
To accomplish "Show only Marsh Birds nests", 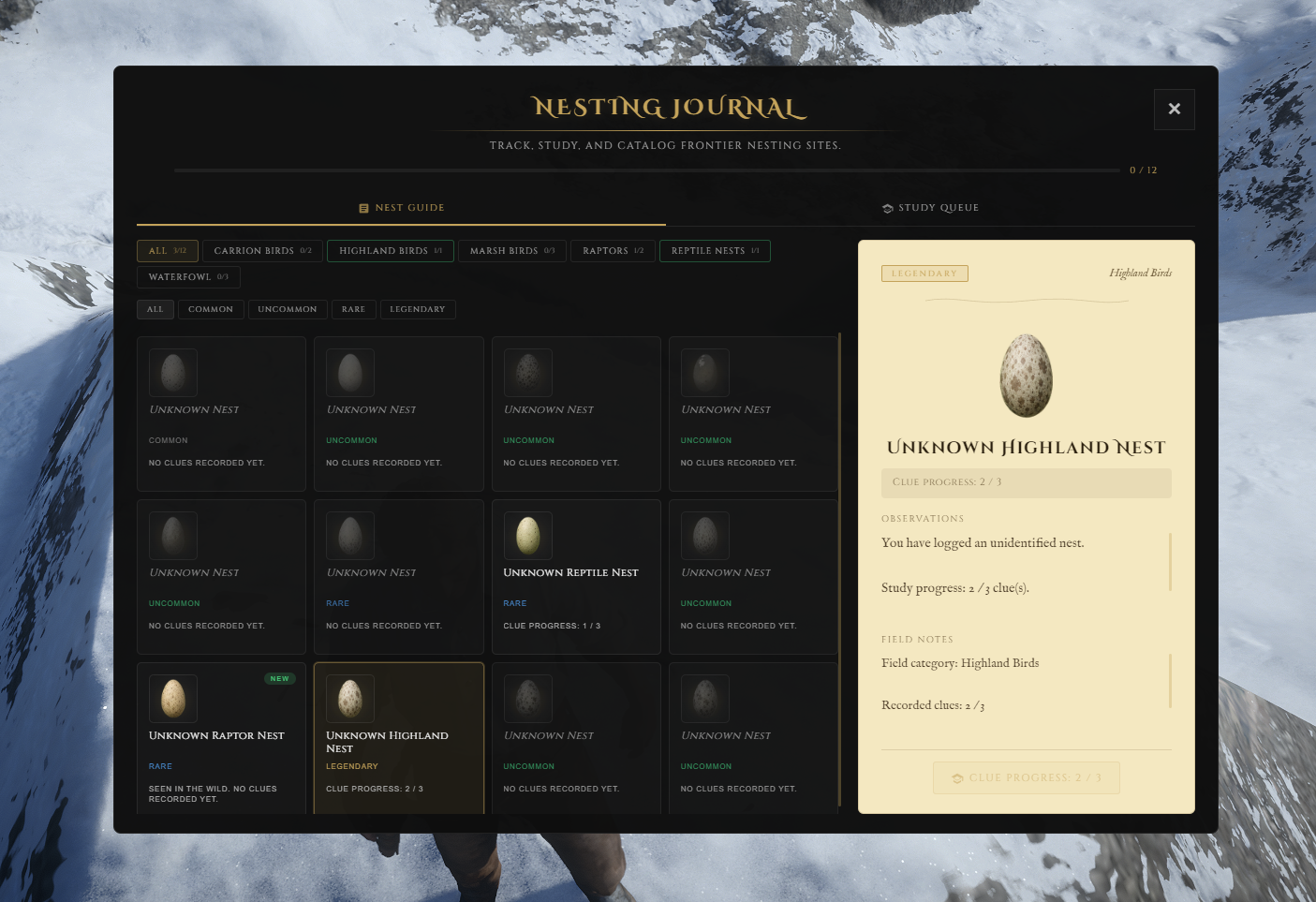I will pos(512,251).
